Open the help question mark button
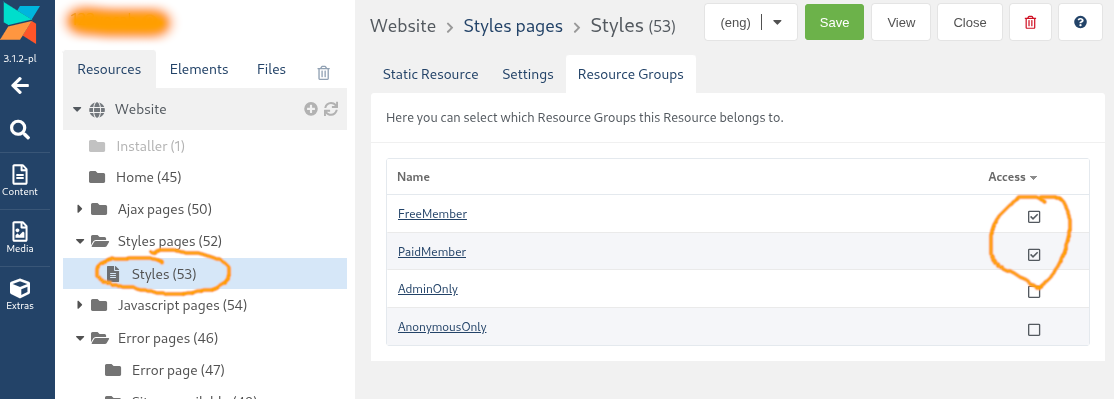The image size is (1114, 399). tap(1080, 23)
